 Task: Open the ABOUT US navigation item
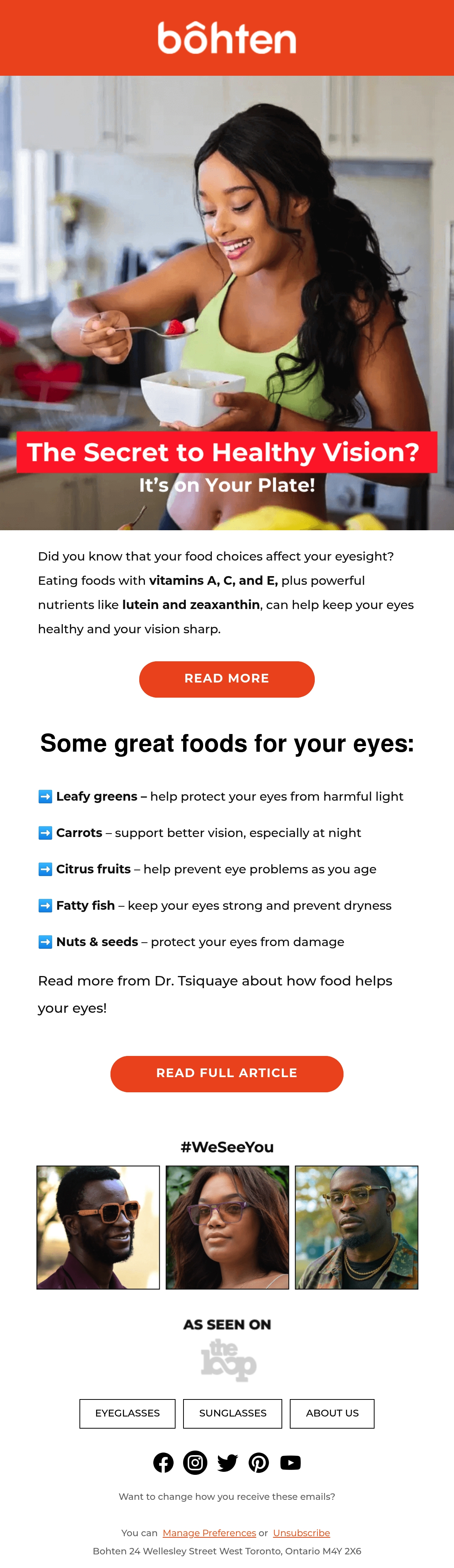pos(332,1413)
